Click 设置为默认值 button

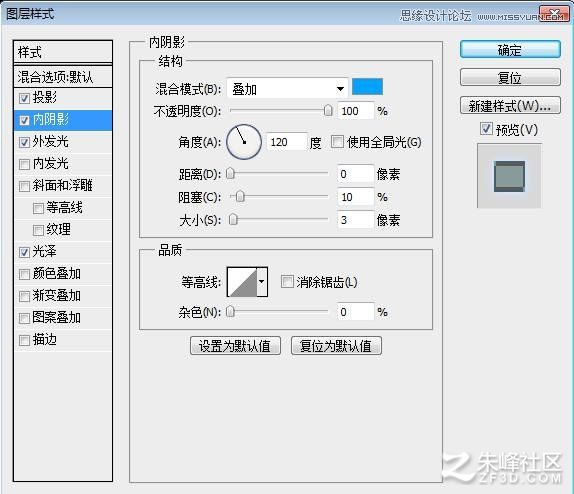tap(235, 345)
